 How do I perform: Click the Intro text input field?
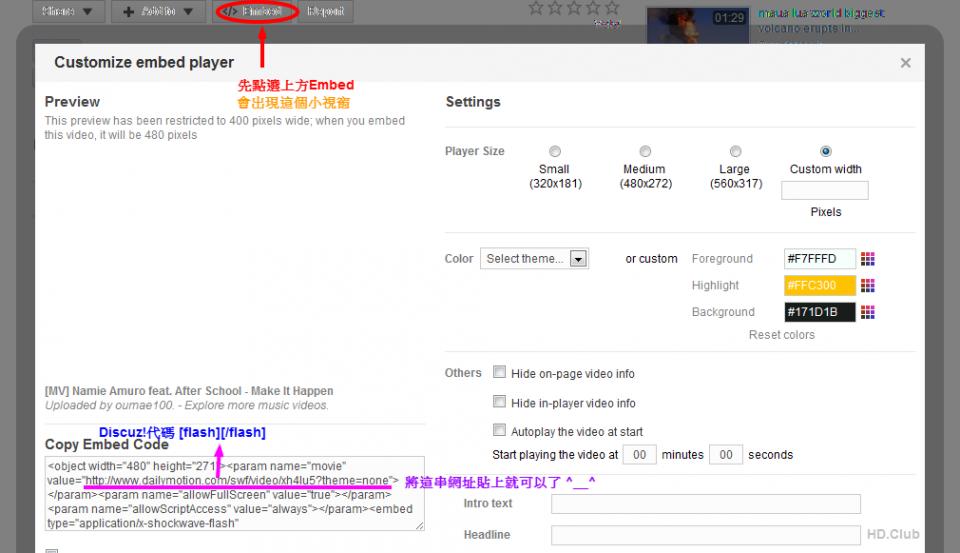click(x=705, y=504)
